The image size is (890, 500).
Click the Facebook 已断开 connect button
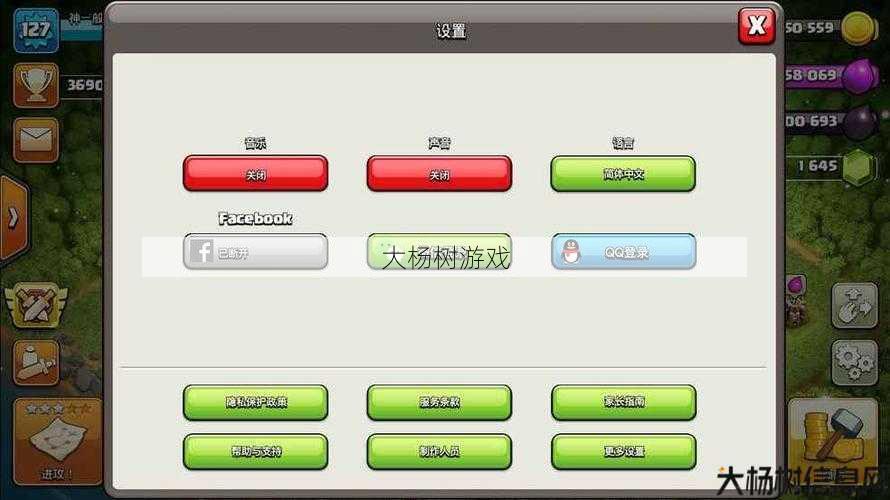255,251
